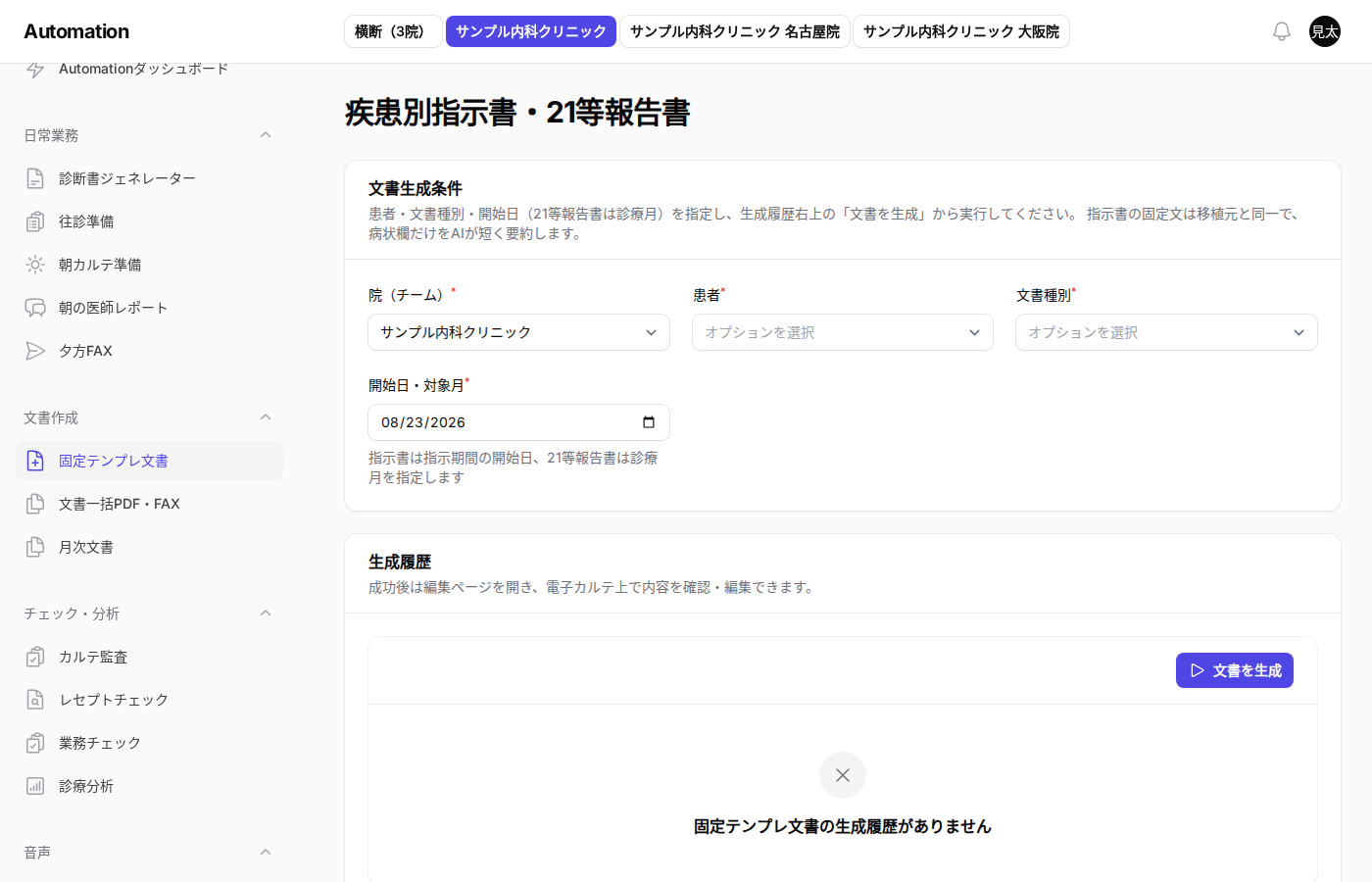Open 診断書ジェネレーター page

[x=149, y=178]
